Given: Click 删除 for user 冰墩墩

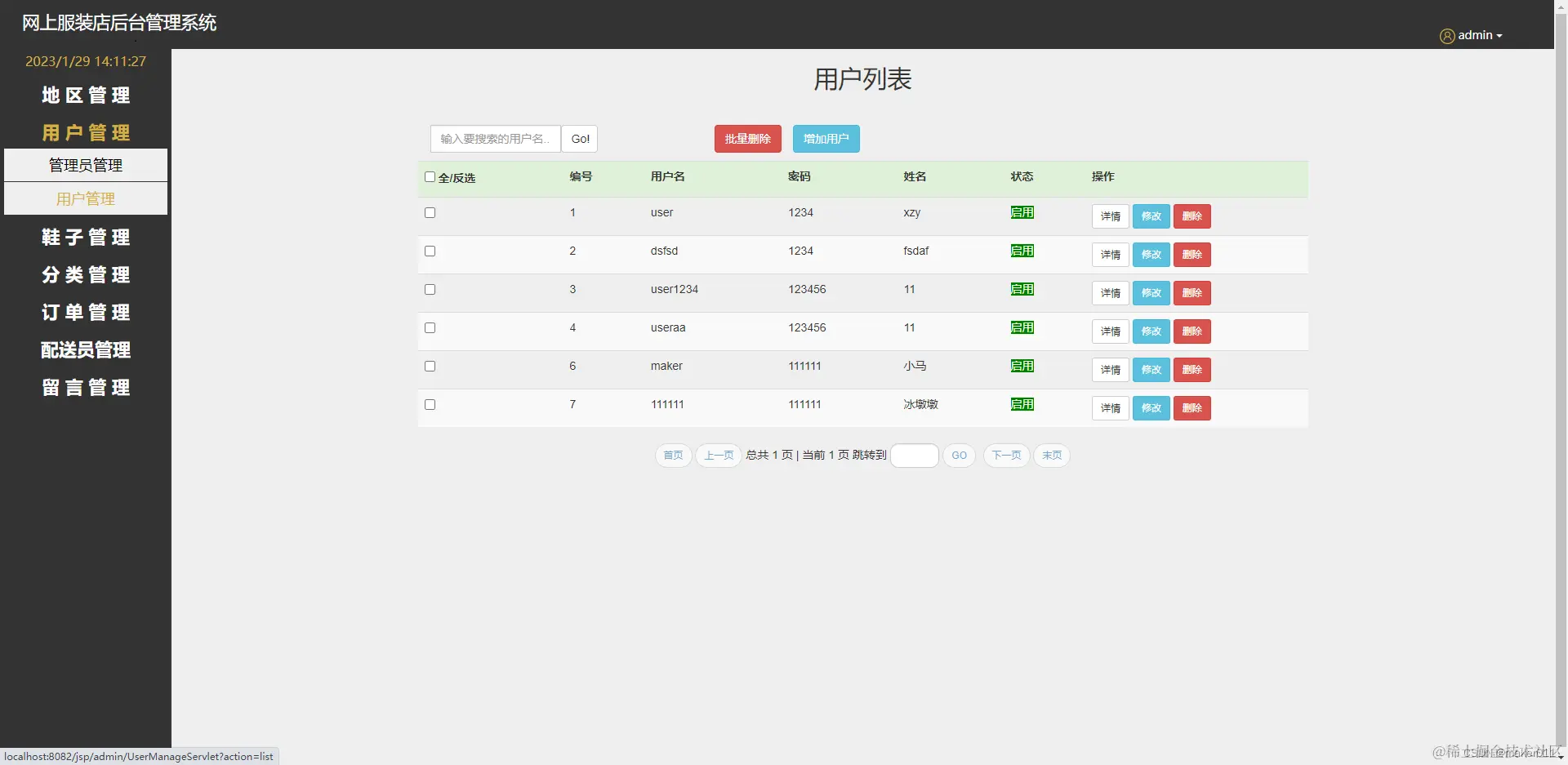Looking at the screenshot, I should (x=1192, y=408).
